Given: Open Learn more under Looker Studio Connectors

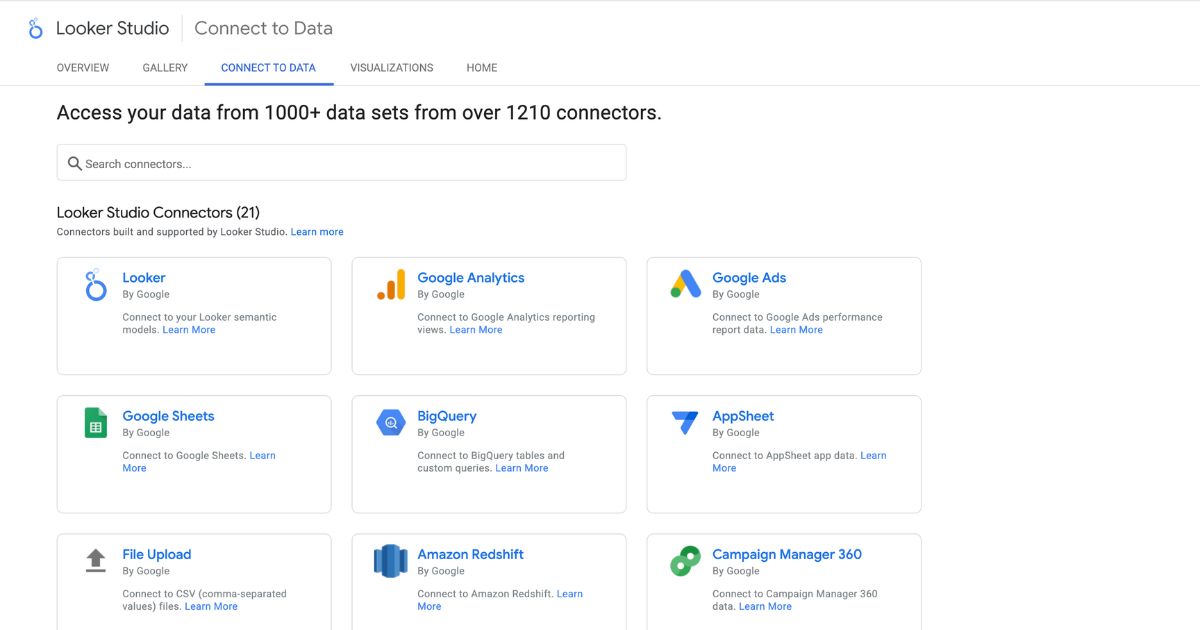Looking at the screenshot, I should (x=317, y=232).
